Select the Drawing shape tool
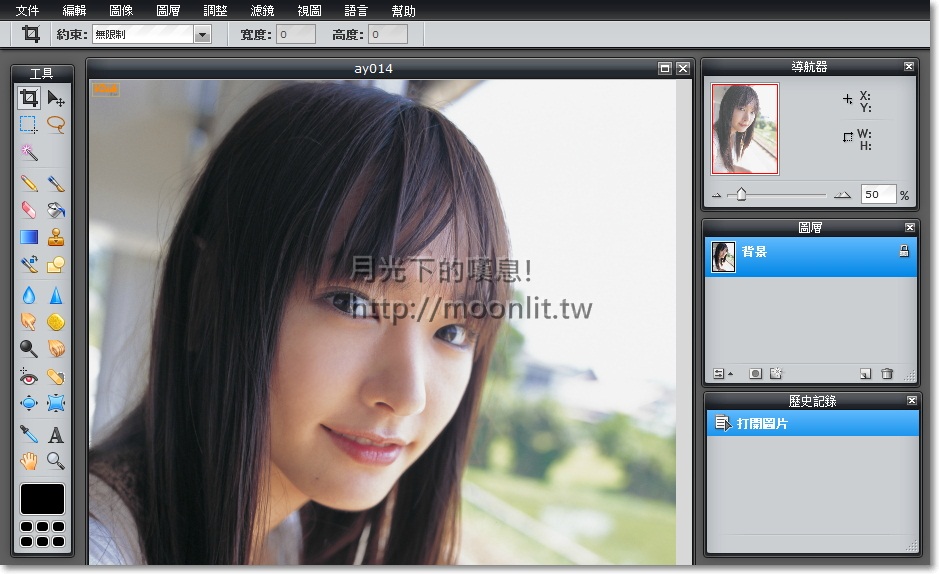The height and width of the screenshot is (574, 939). pyautogui.click(x=56, y=264)
